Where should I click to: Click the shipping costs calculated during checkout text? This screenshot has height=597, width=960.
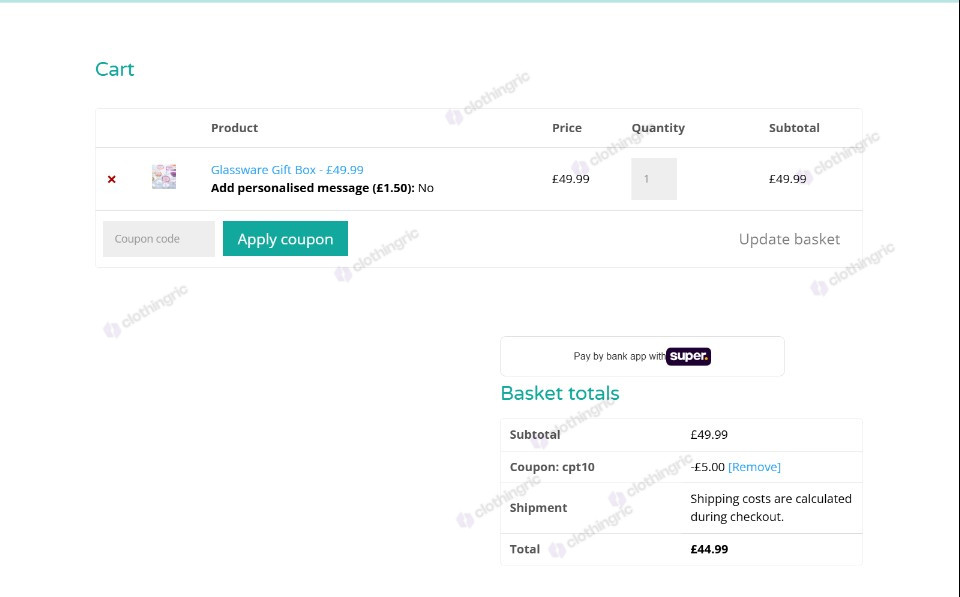(x=771, y=508)
